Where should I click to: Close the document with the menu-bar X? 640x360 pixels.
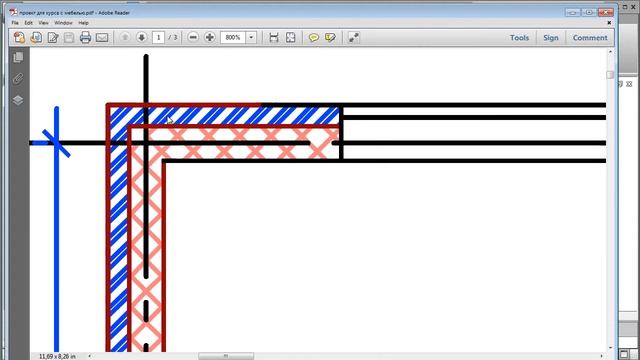(x=609, y=23)
